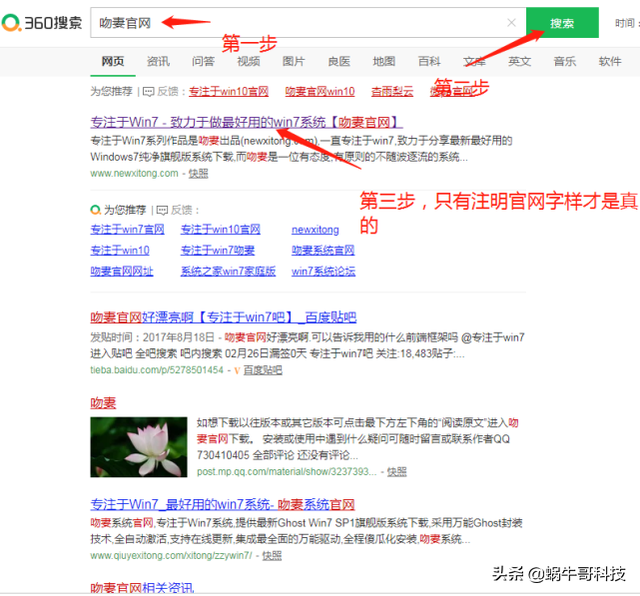640x596 pixels.
Task: Open related search newxitong
Action: tap(315, 230)
